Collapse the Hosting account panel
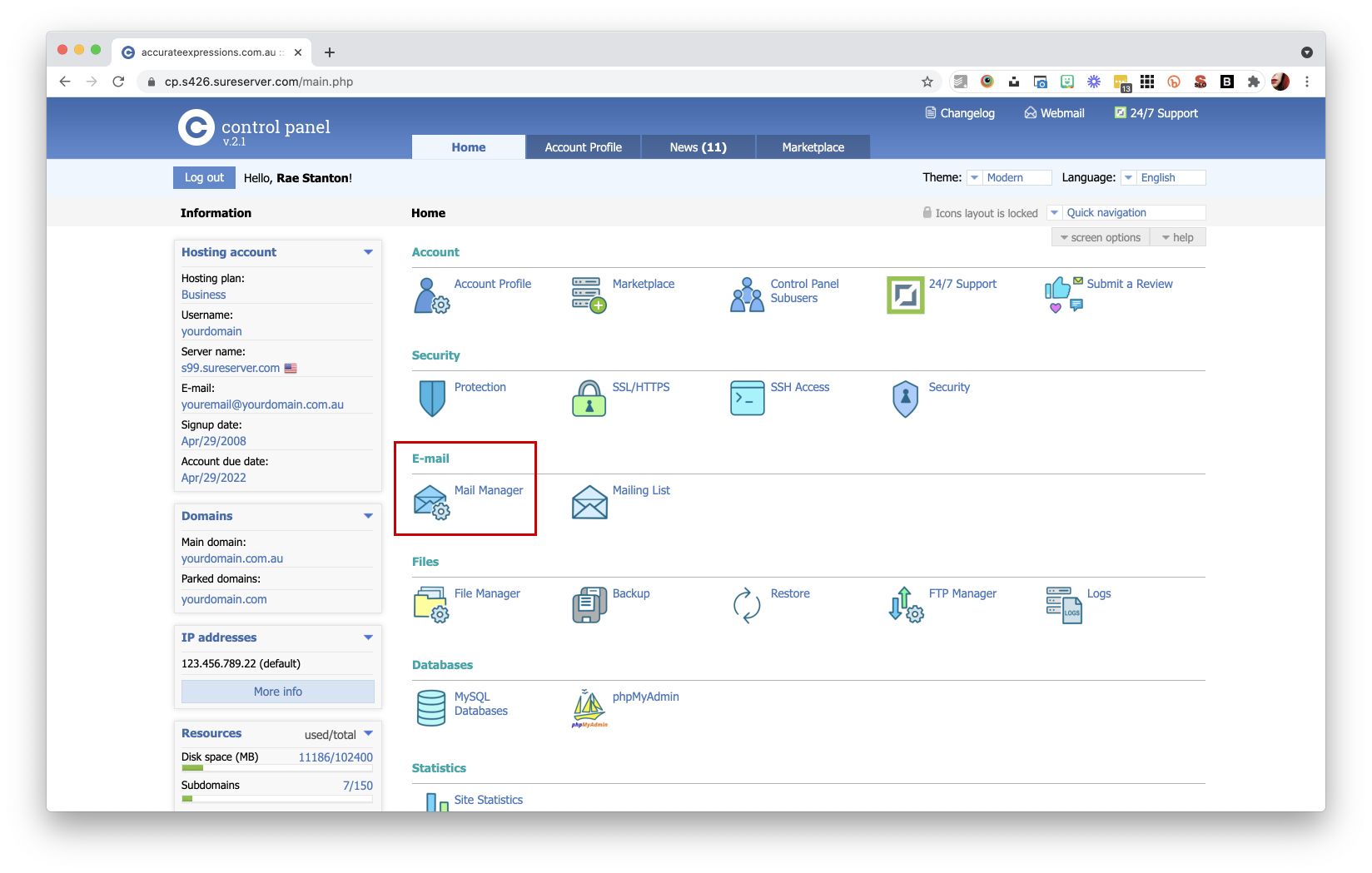Screen dimensions: 1372x873 (368, 252)
